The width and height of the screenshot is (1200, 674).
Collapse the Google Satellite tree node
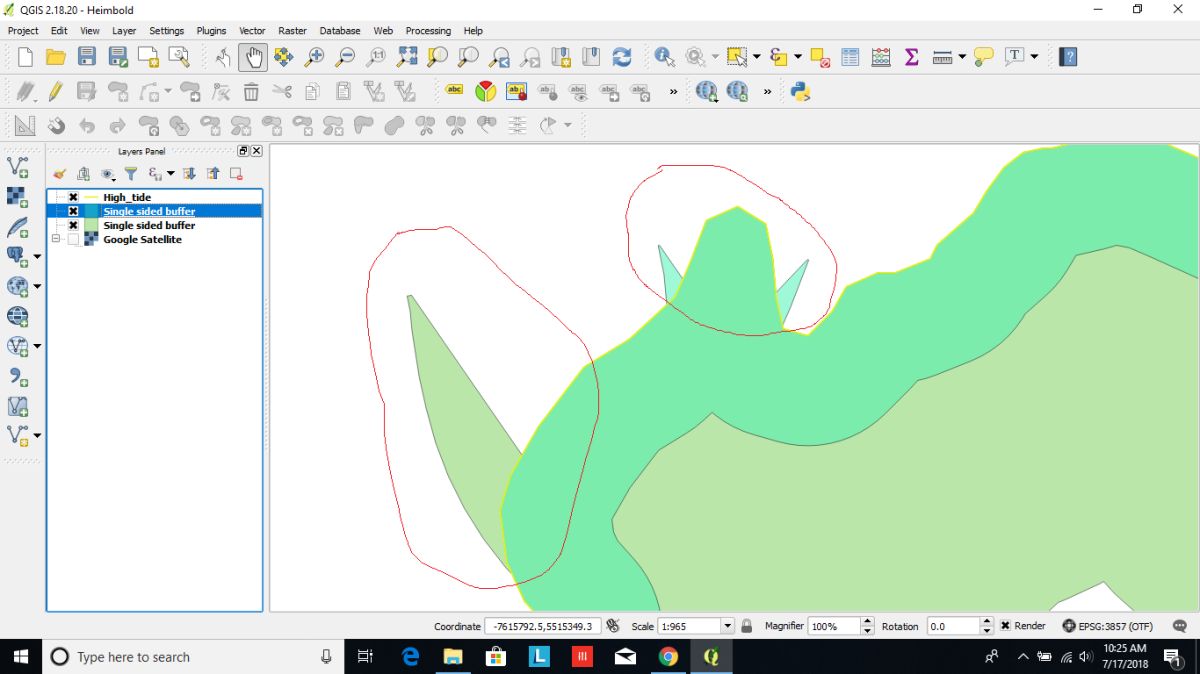point(57,240)
